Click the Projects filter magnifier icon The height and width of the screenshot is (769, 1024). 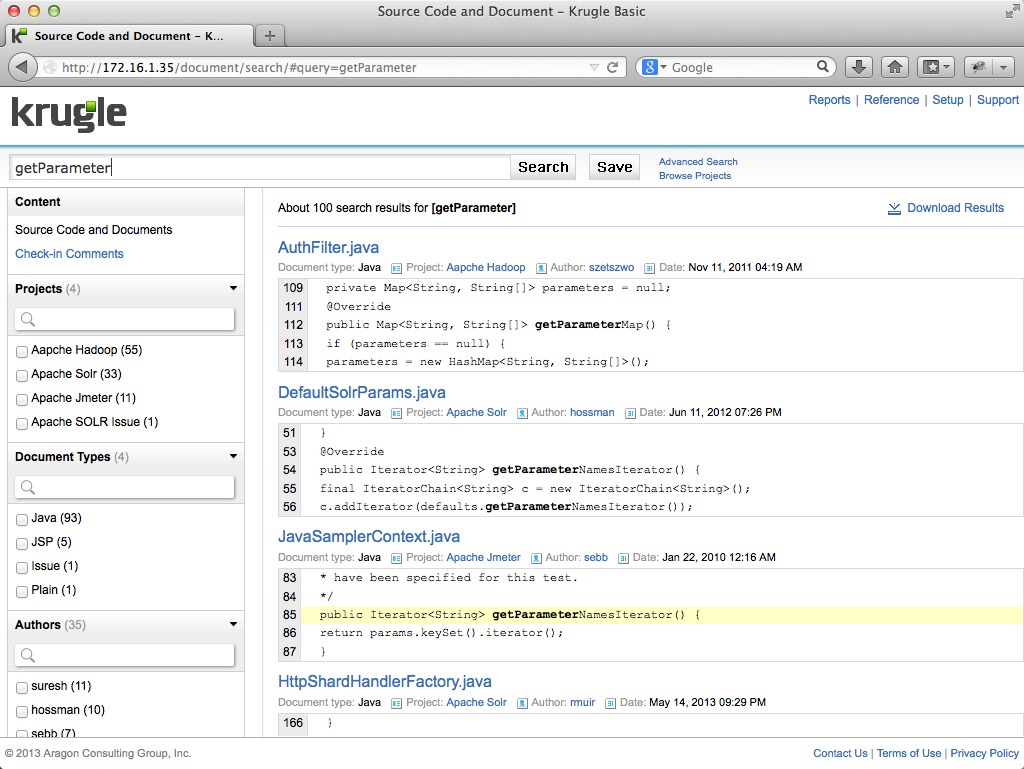pyautogui.click(x=27, y=319)
